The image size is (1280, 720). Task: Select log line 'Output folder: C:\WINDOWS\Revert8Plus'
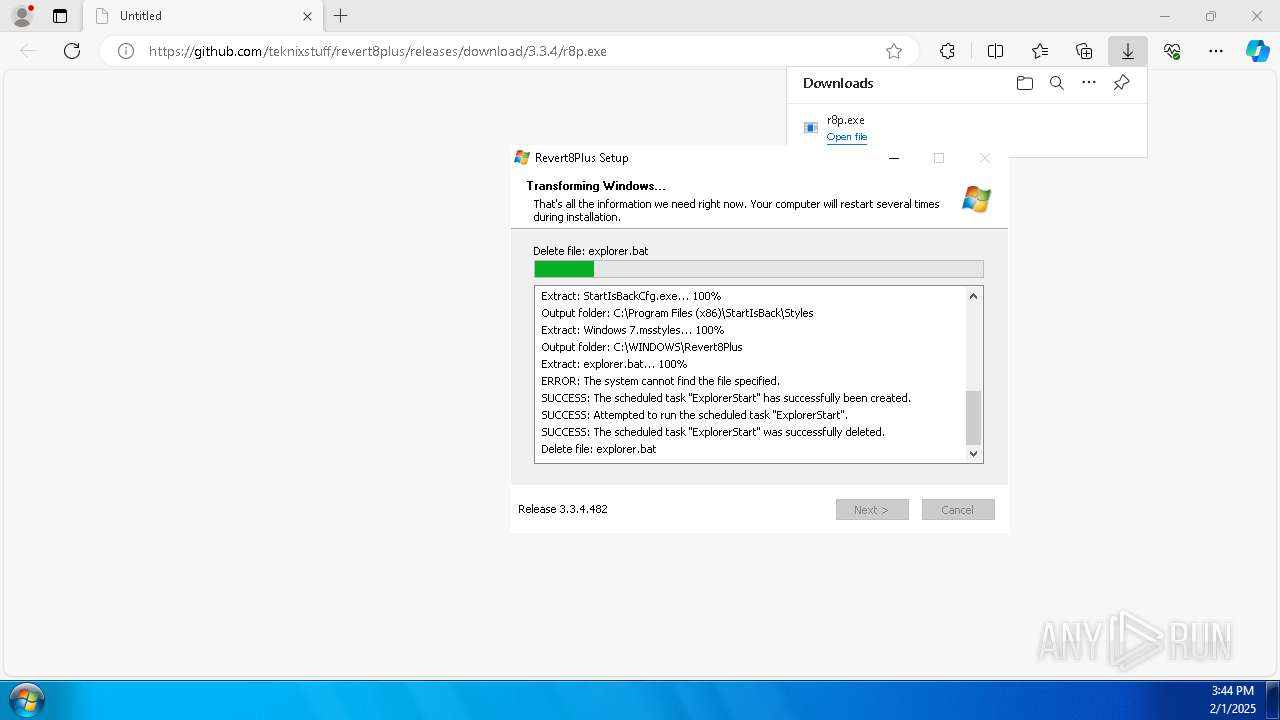point(642,347)
